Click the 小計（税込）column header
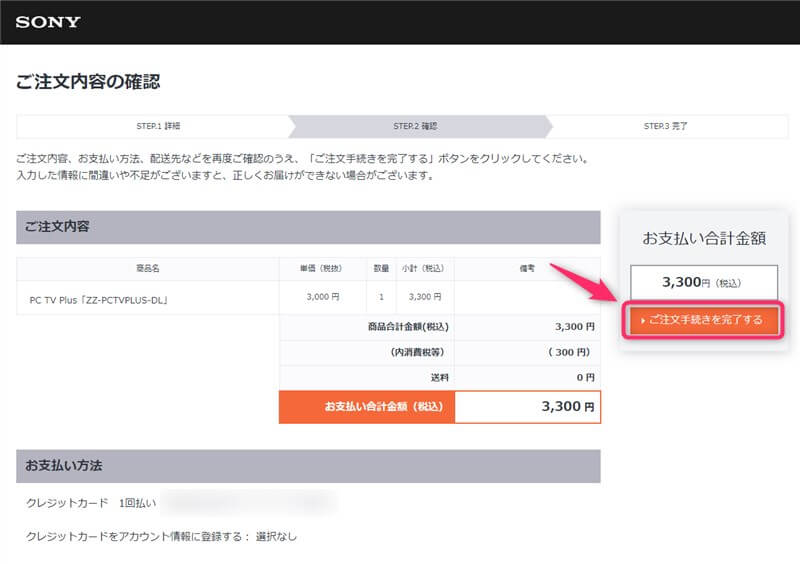 click(423, 268)
